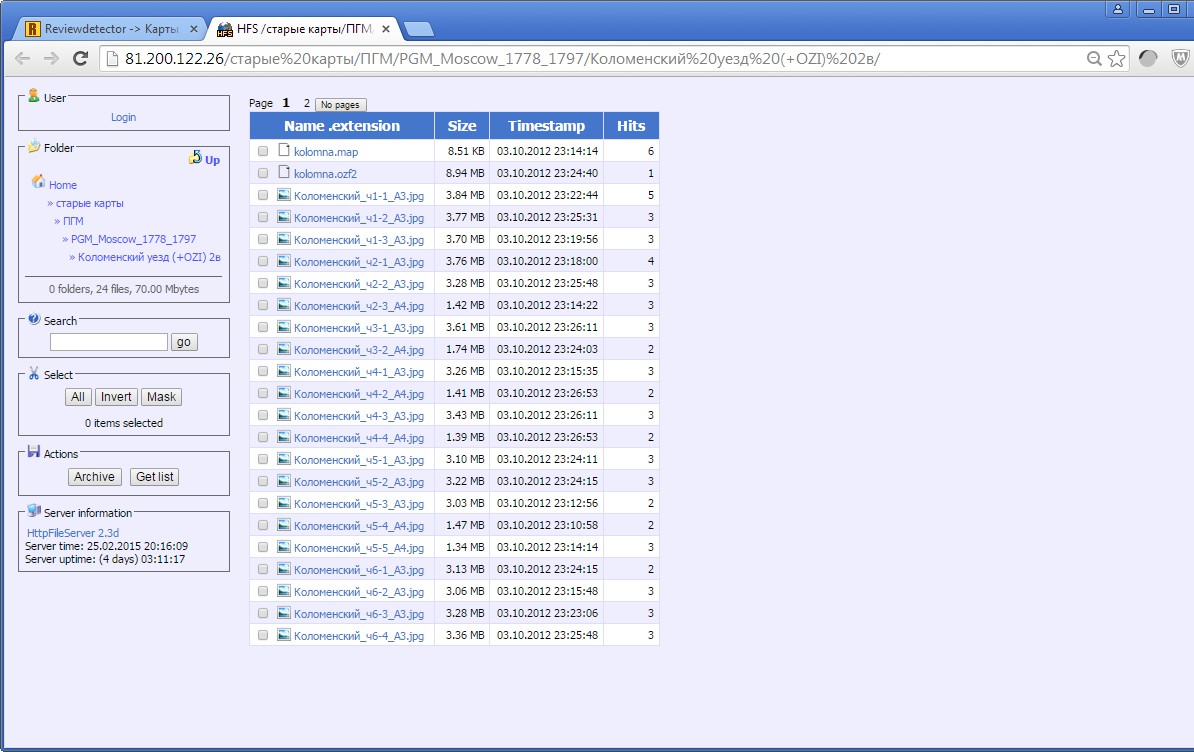Open the PGM_Moscow_1778_1797 folder in breadcrumb

[133, 239]
